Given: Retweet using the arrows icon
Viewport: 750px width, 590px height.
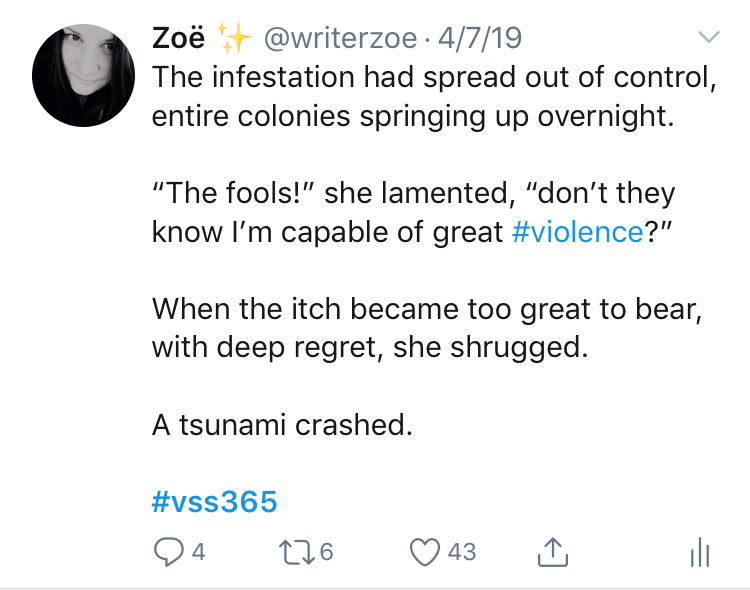Looking at the screenshot, I should pyautogui.click(x=297, y=552).
